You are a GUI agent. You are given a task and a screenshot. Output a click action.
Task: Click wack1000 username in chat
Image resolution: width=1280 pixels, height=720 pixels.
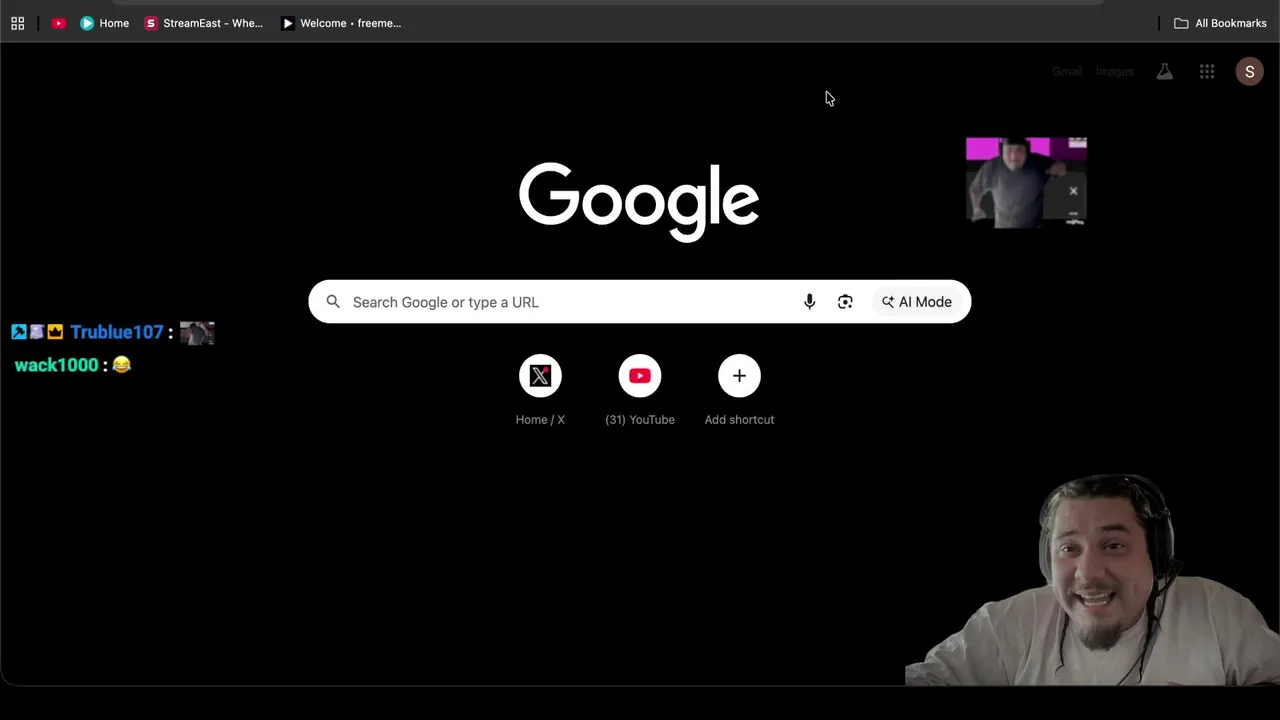point(56,365)
